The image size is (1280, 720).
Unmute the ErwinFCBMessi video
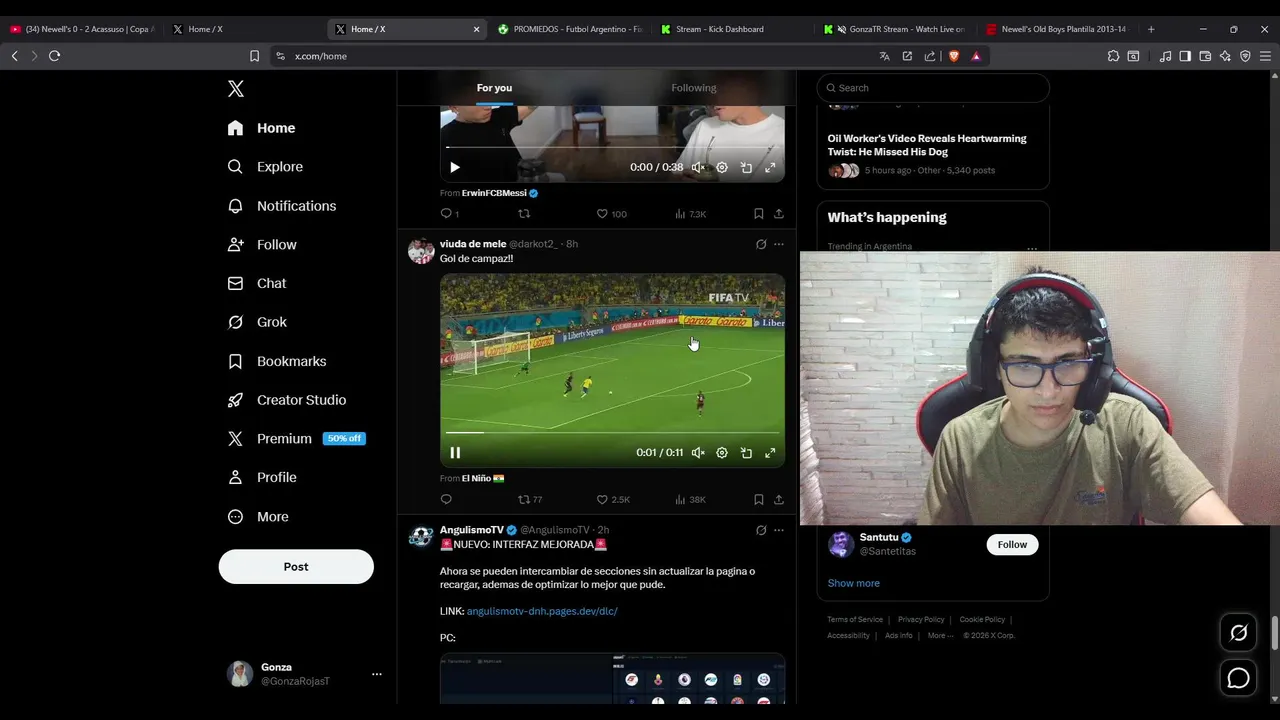[x=698, y=168]
